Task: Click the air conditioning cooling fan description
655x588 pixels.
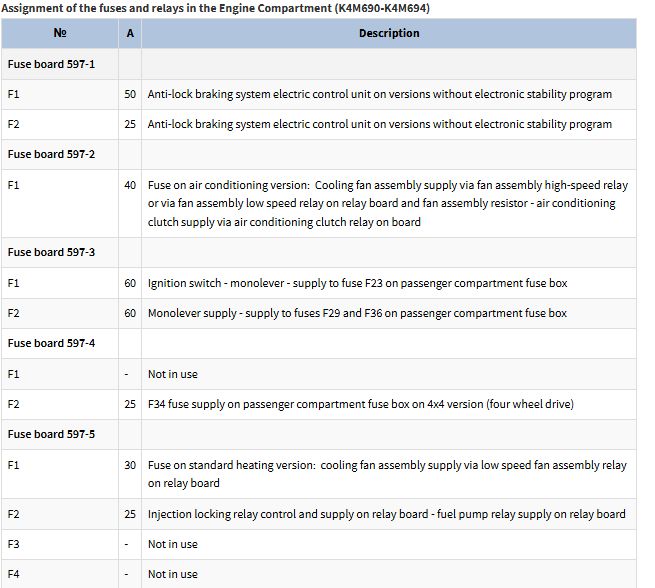Action: 387,203
